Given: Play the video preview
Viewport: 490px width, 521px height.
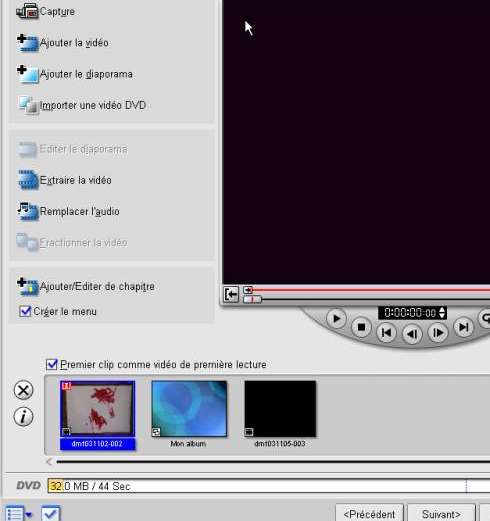Looking at the screenshot, I should pos(336,319).
